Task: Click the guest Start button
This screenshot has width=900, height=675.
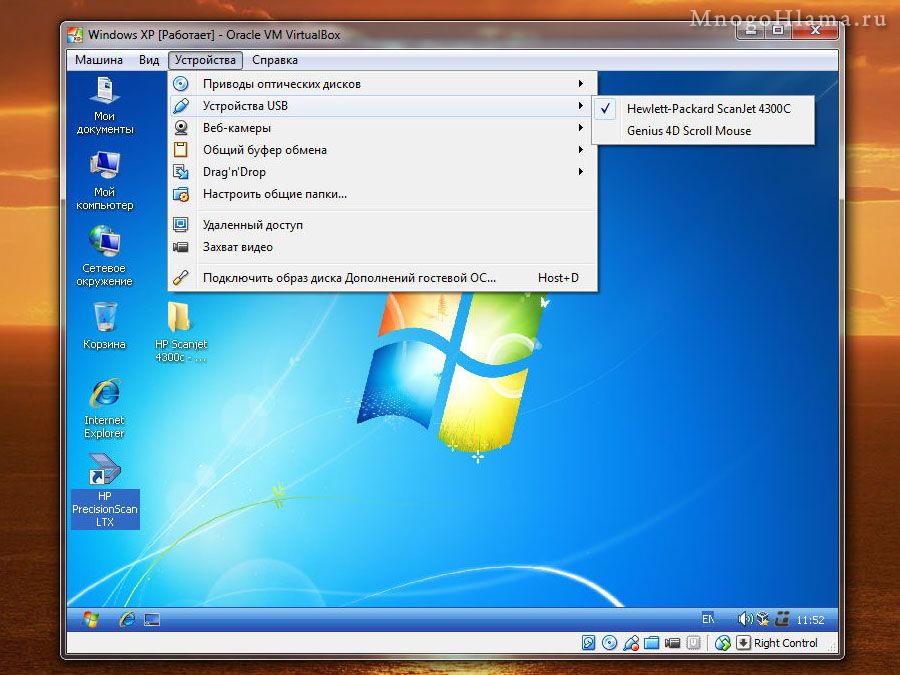Action: coord(91,619)
